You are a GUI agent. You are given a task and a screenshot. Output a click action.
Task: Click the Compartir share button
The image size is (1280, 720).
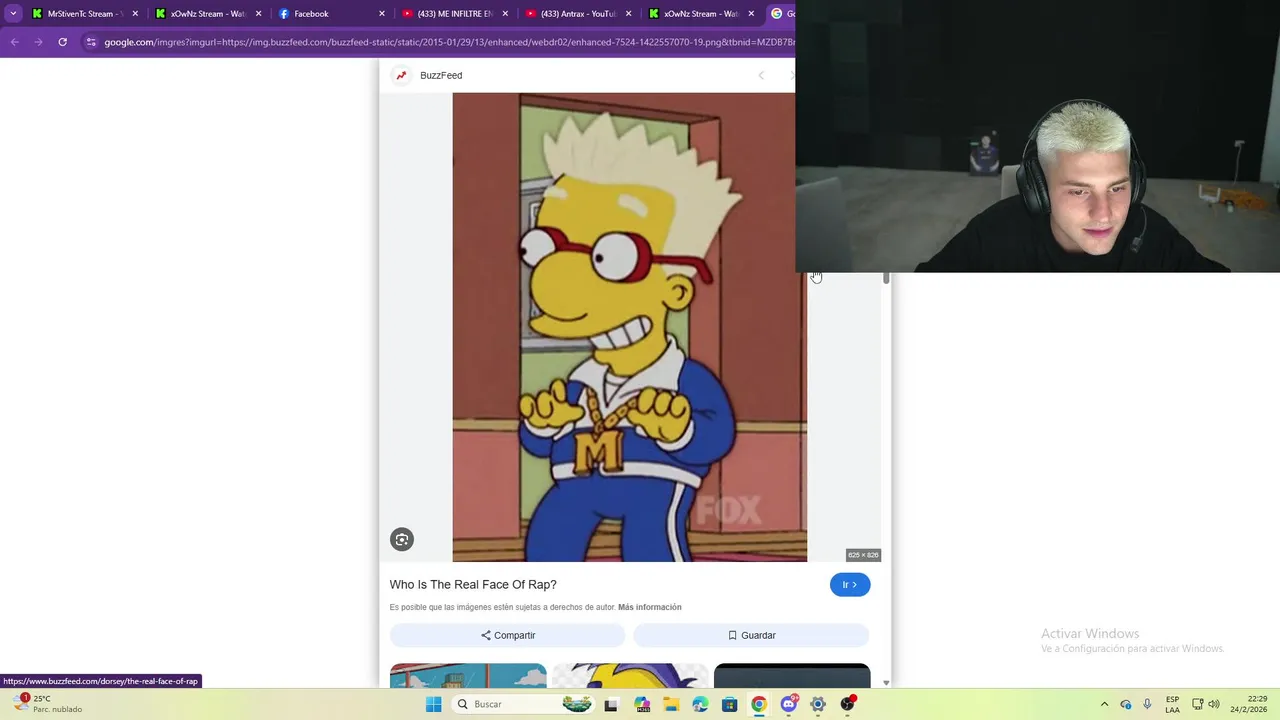click(508, 635)
